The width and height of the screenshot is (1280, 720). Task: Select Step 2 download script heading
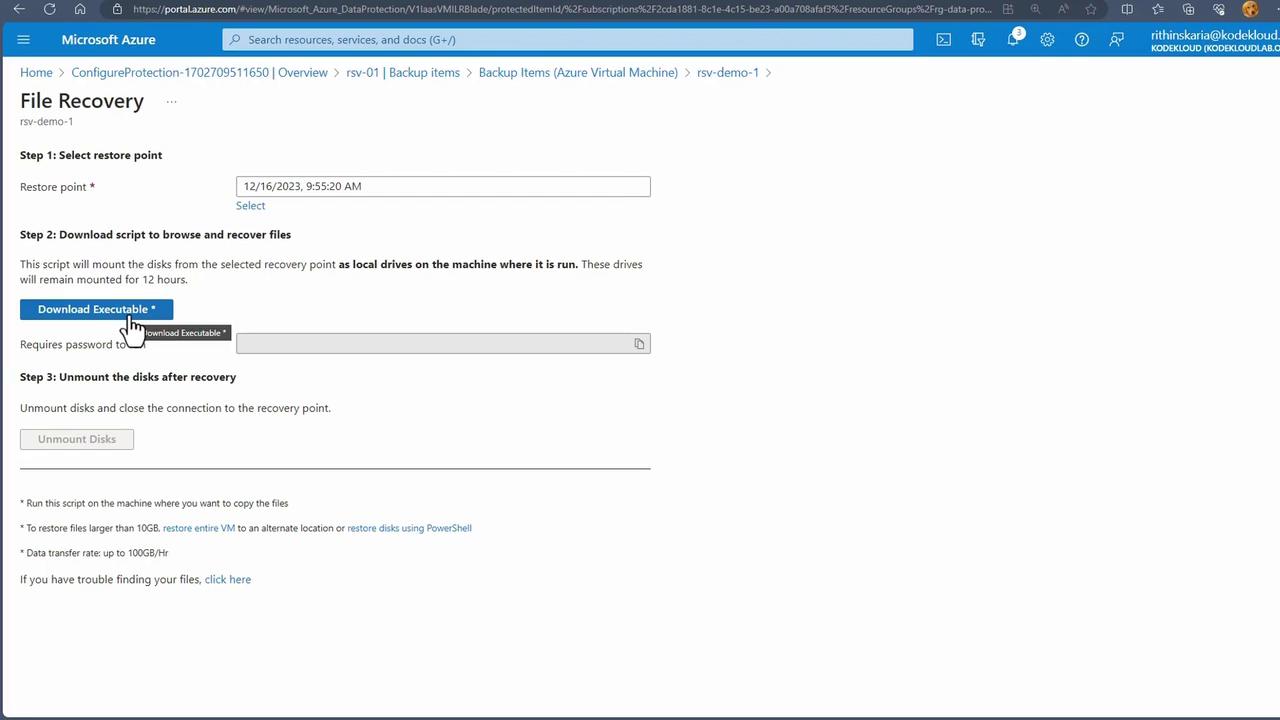point(155,234)
